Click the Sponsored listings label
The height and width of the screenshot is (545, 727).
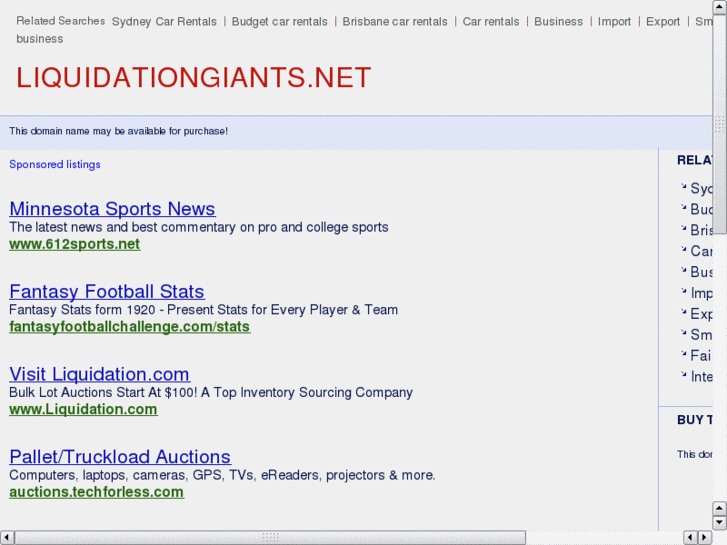[x=55, y=165]
